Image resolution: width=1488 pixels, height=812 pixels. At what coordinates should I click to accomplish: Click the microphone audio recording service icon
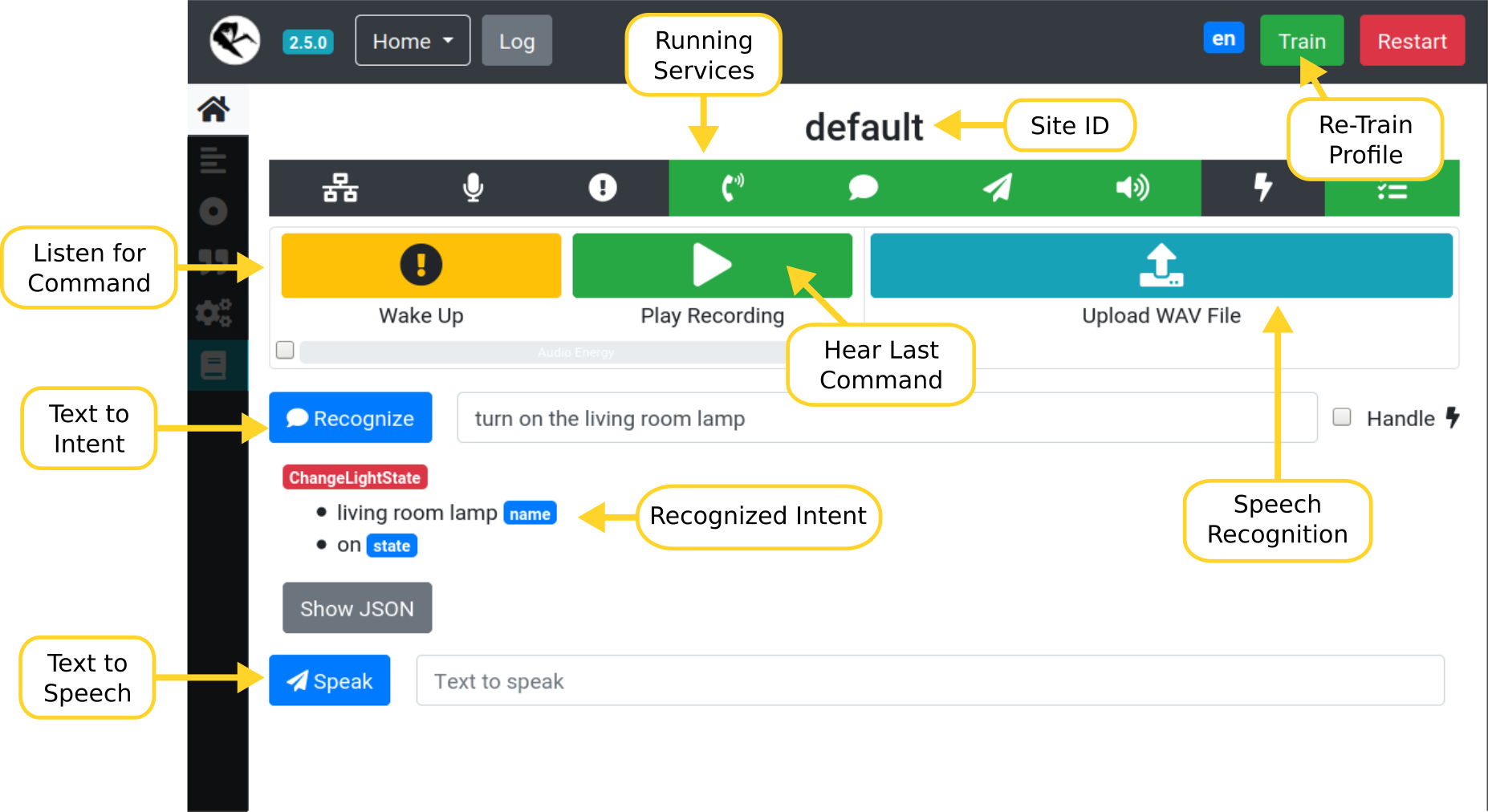[473, 188]
